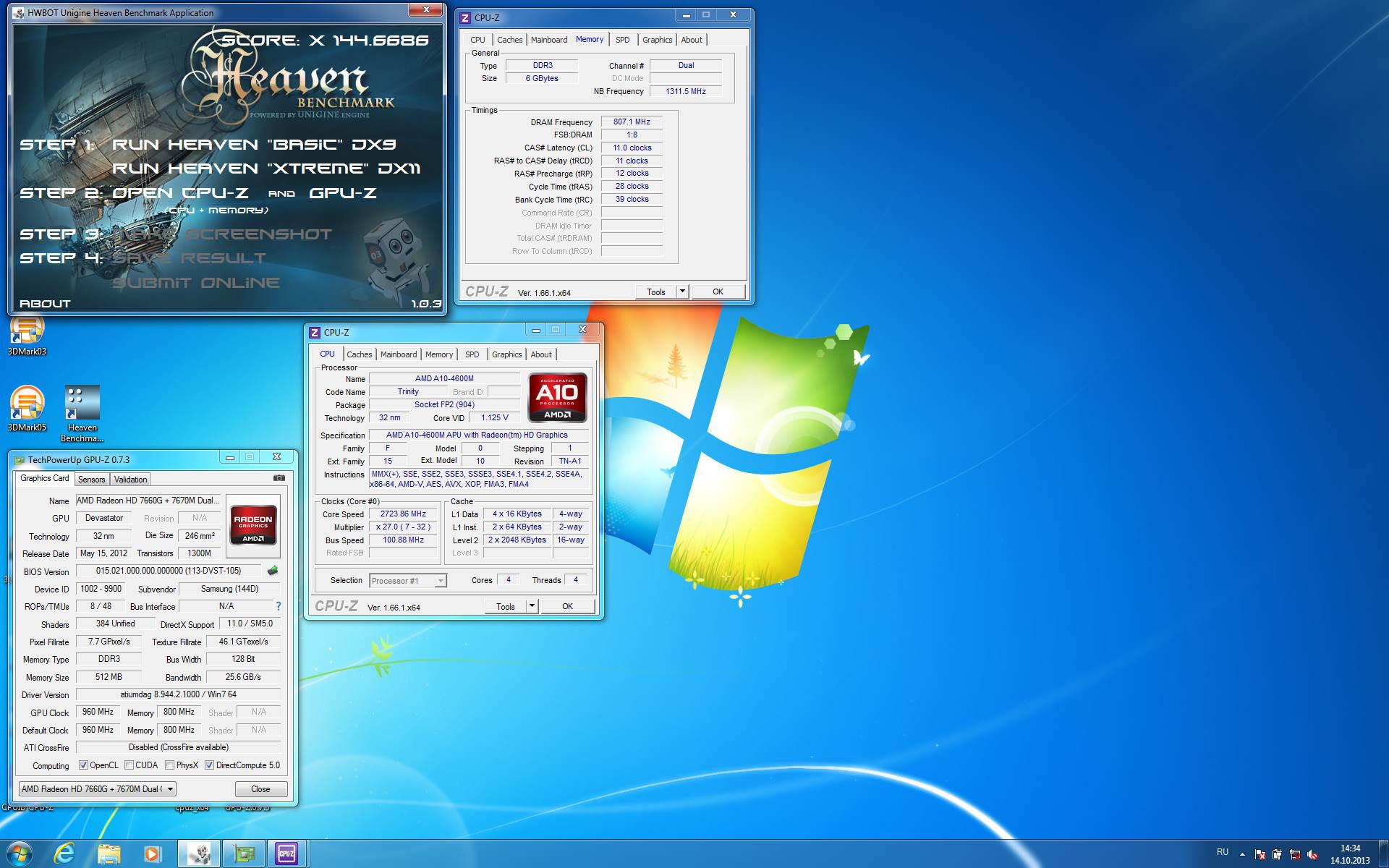Click GPU-Z link in Heaven step 2

[343, 193]
